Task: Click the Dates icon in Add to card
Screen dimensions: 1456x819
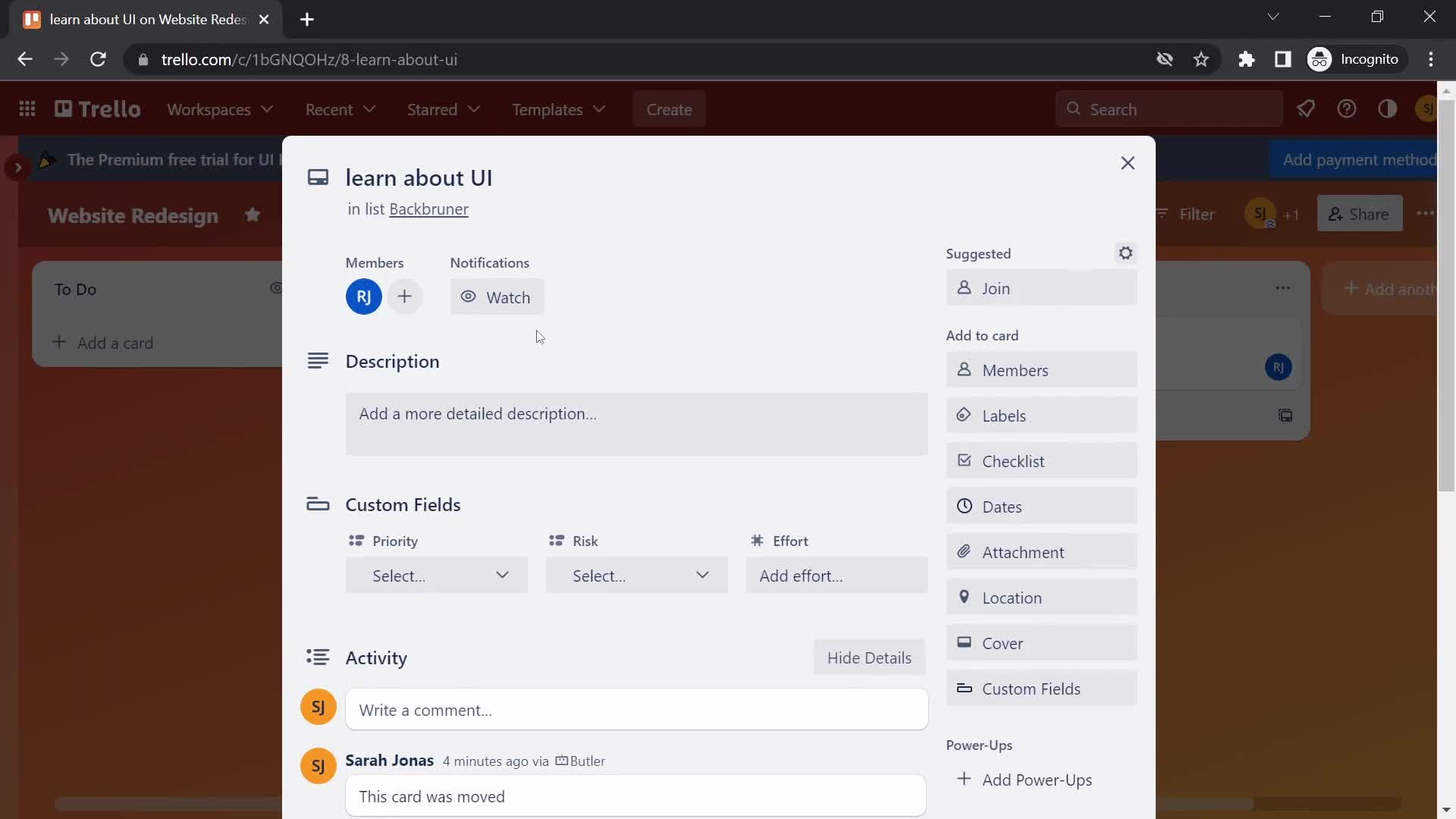Action: pos(963,505)
